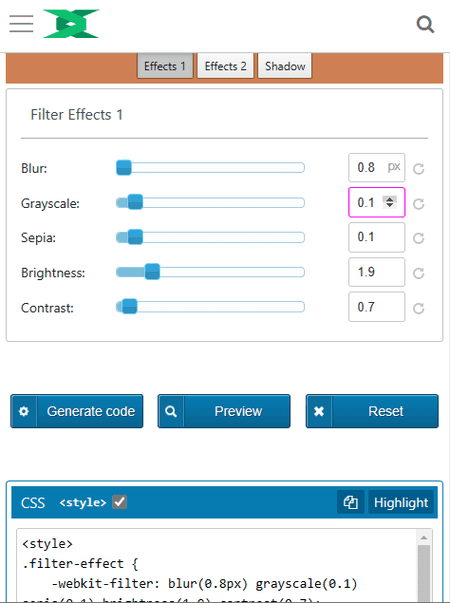This screenshot has width=450, height=603.
Task: Click the green site logo
Action: [71, 24]
